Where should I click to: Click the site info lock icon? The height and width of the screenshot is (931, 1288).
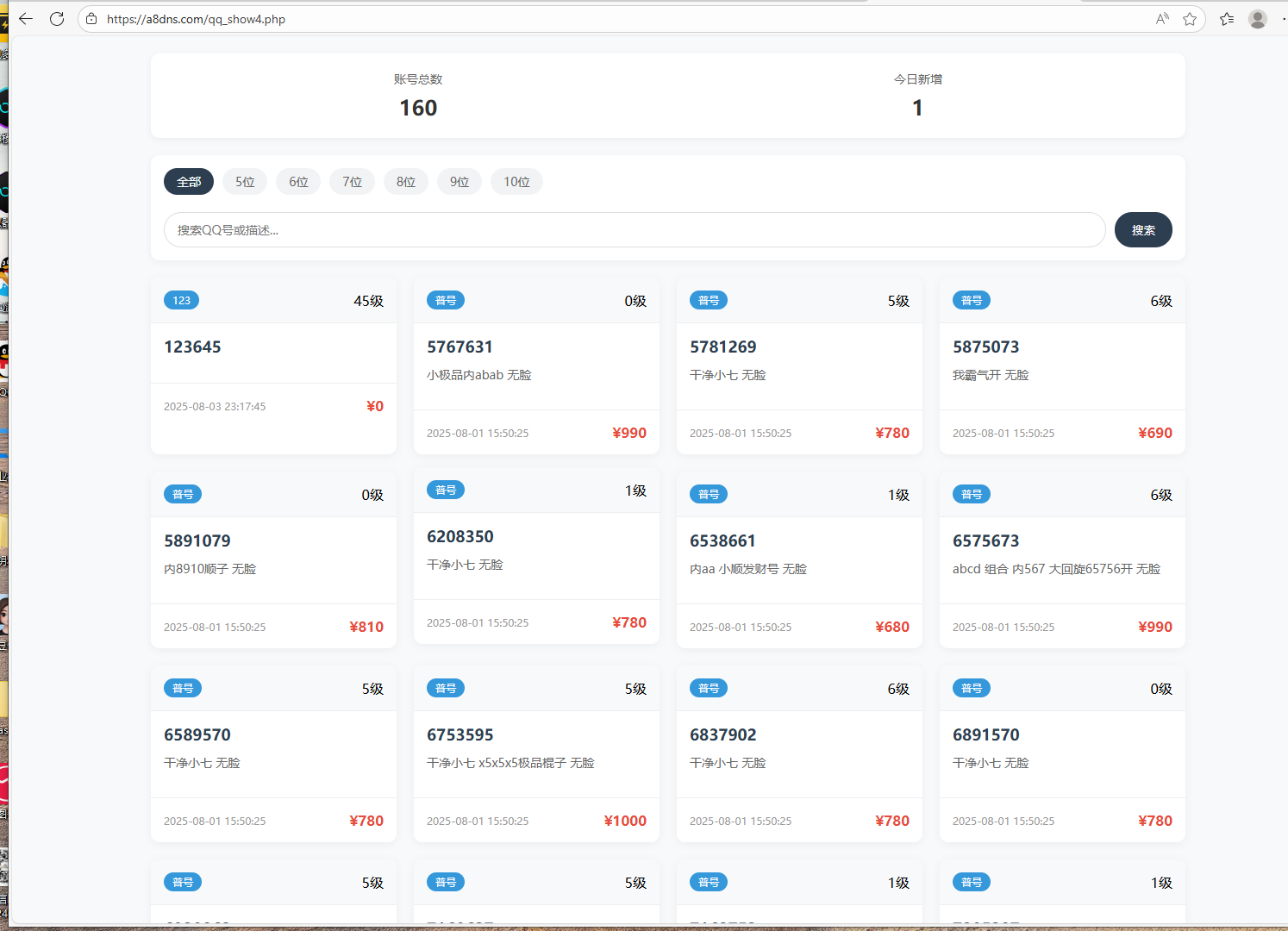pos(91,19)
